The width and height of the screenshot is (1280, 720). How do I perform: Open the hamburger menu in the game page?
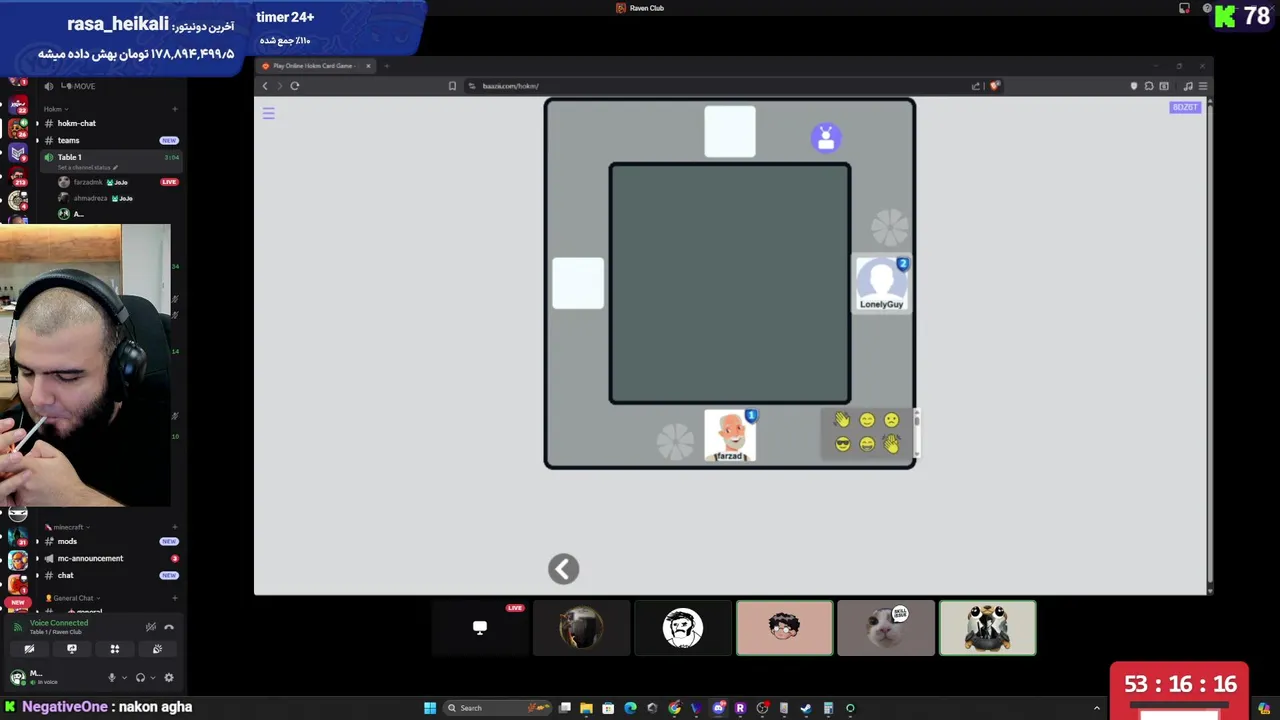268,113
